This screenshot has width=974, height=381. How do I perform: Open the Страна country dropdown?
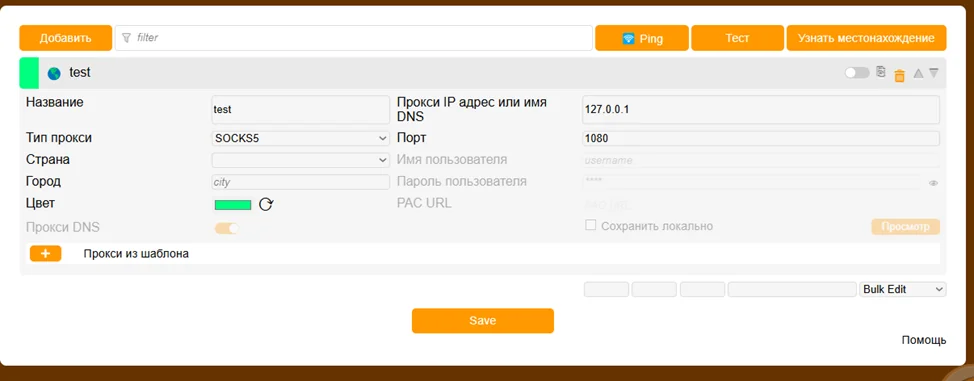point(301,160)
